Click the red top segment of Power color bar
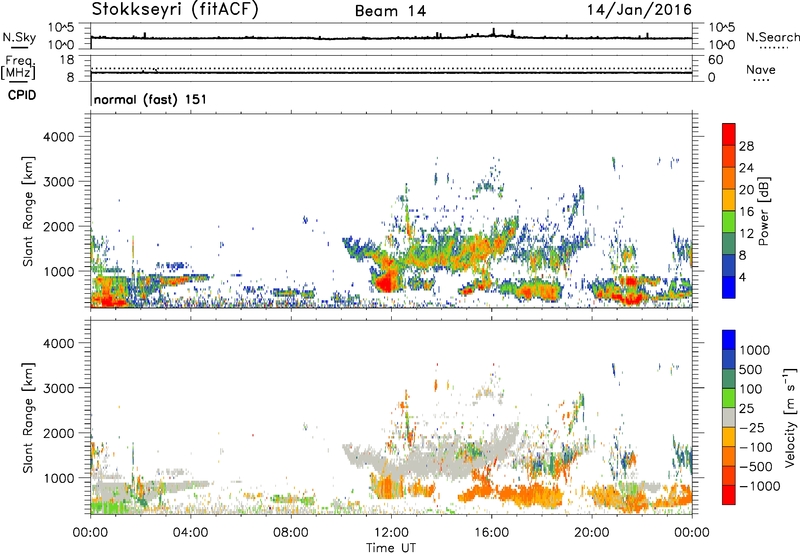 [729, 134]
